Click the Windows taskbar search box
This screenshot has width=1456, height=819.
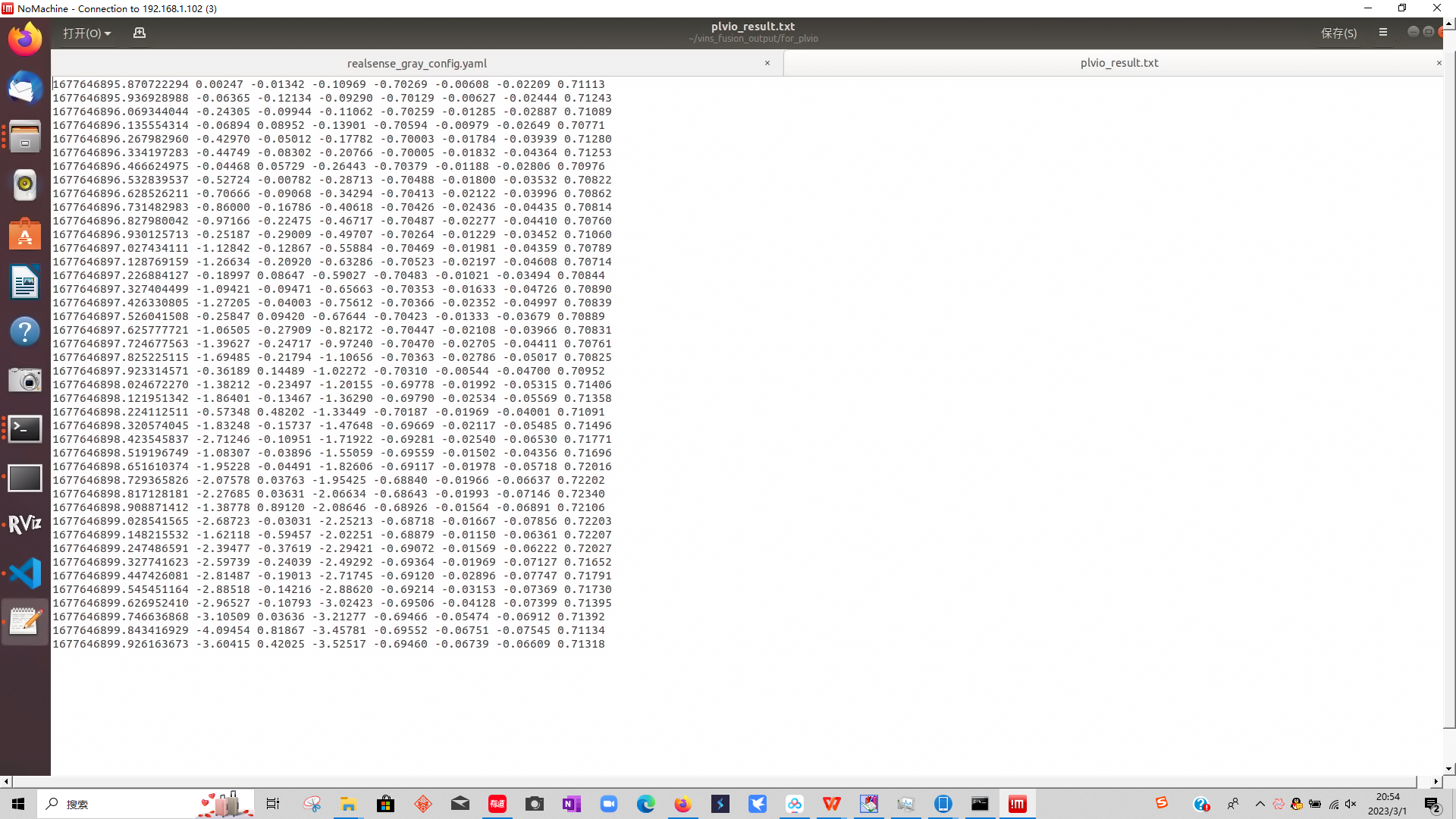click(x=114, y=804)
